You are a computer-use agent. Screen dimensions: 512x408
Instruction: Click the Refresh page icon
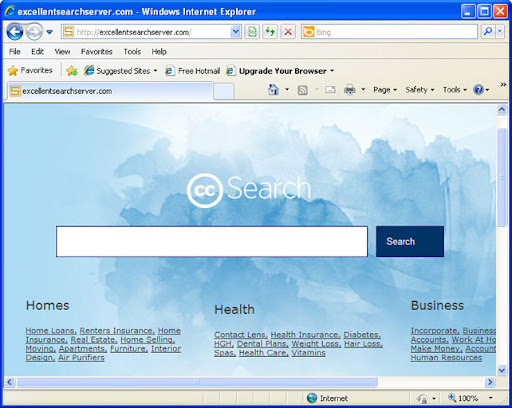point(270,32)
